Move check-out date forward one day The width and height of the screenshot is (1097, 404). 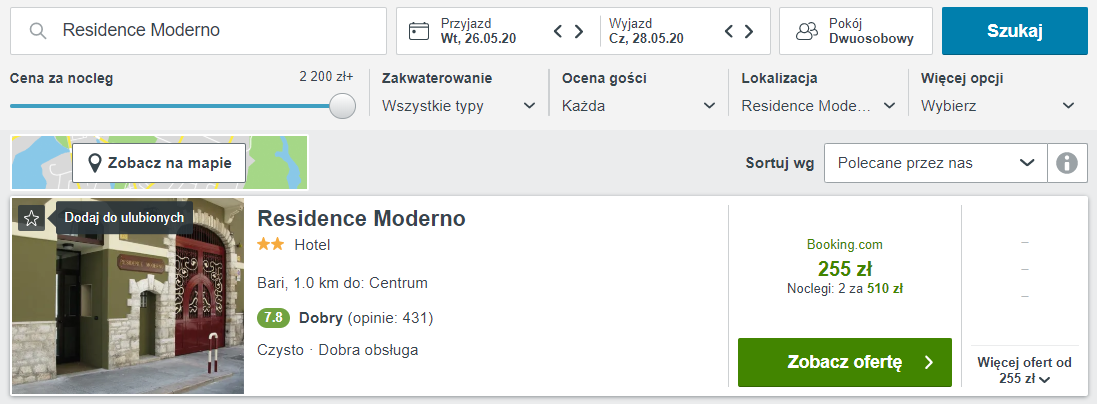point(750,31)
